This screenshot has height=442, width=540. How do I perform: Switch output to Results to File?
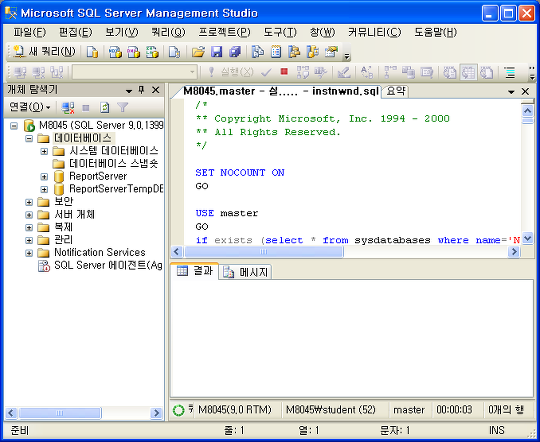(487, 72)
